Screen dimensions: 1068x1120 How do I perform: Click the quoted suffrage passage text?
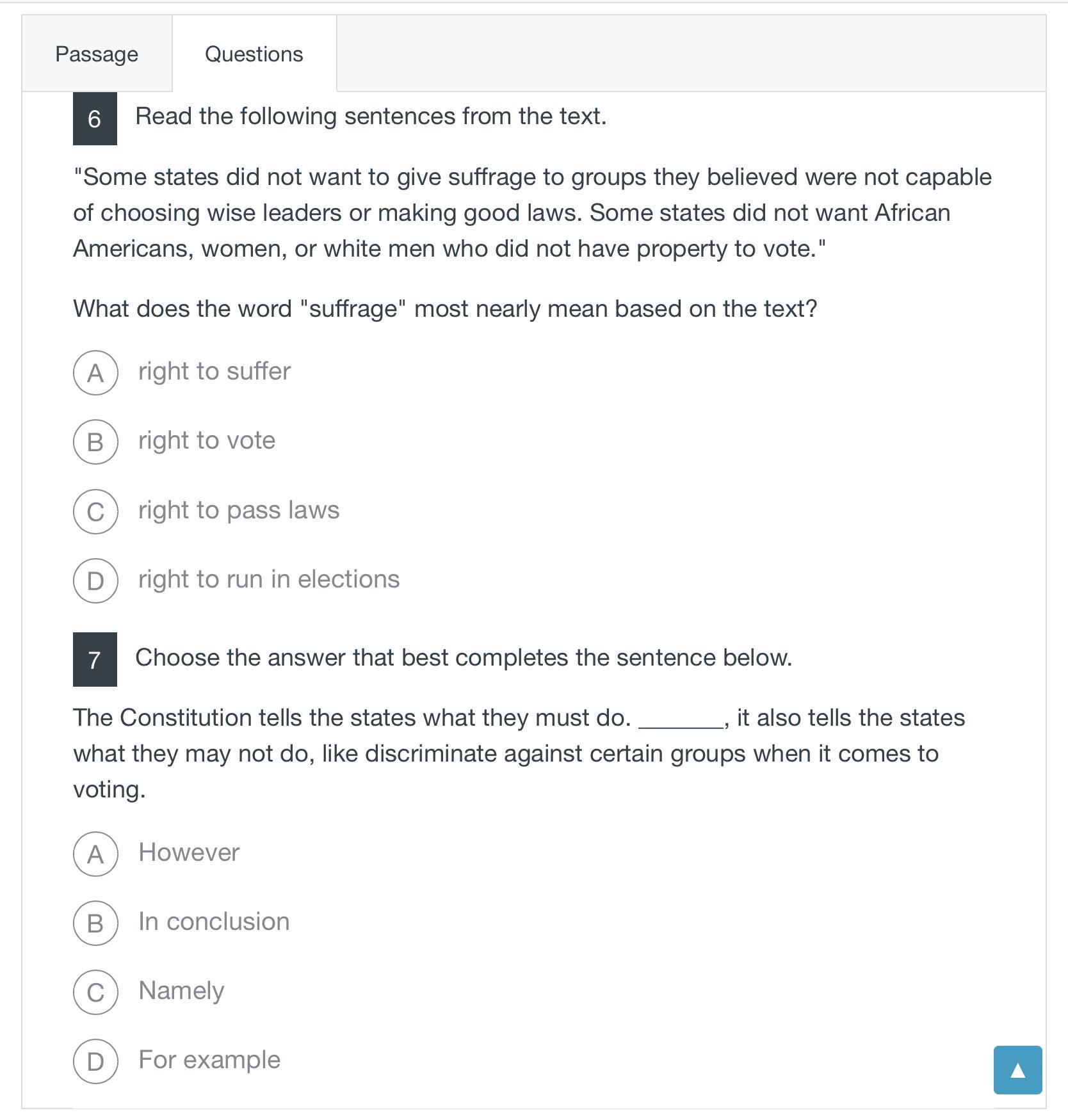531,212
